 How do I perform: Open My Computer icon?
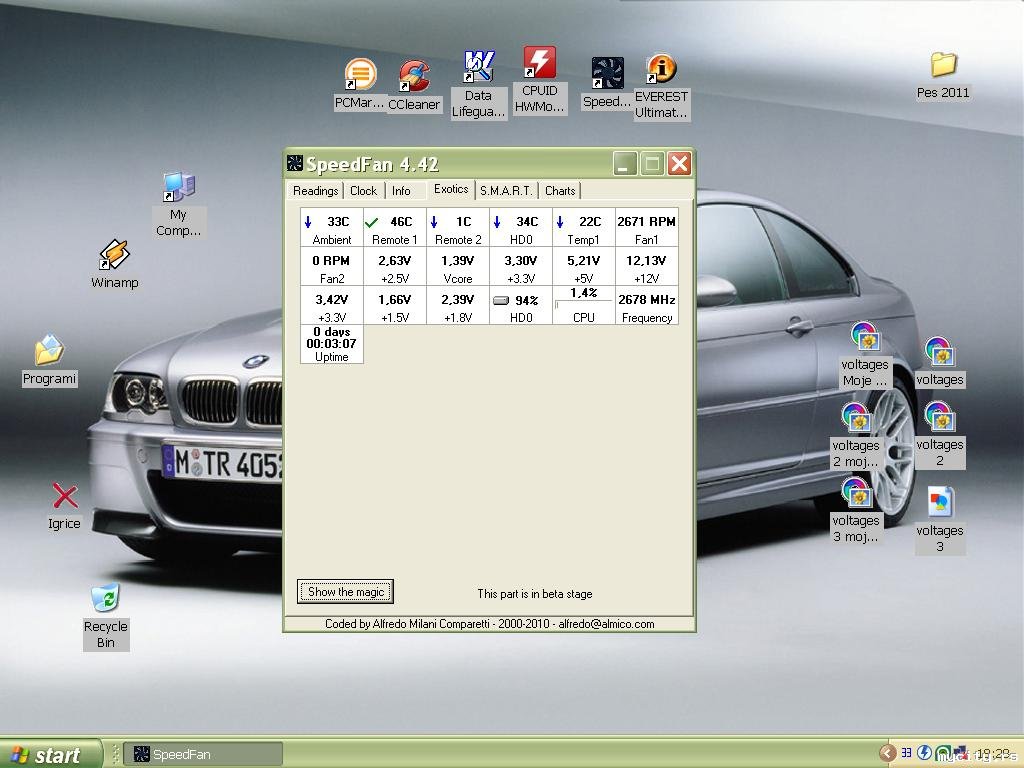(178, 187)
